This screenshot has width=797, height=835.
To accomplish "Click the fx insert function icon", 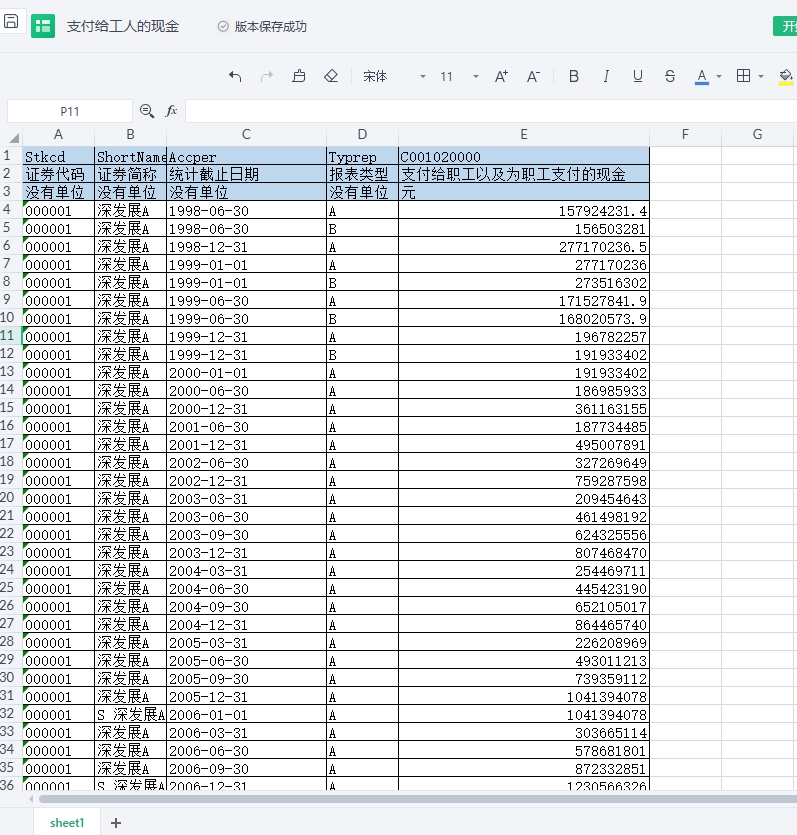I will point(171,111).
